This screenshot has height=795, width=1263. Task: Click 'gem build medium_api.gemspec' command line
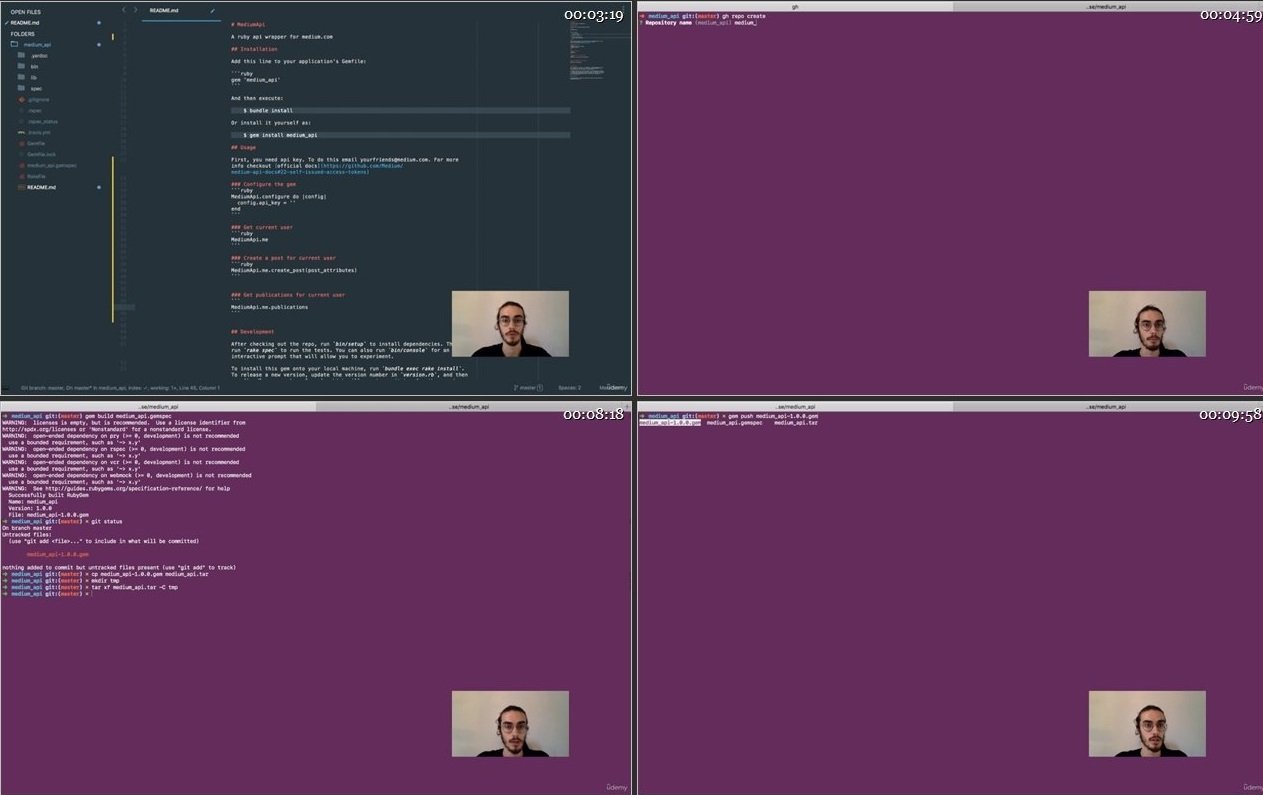[127, 416]
